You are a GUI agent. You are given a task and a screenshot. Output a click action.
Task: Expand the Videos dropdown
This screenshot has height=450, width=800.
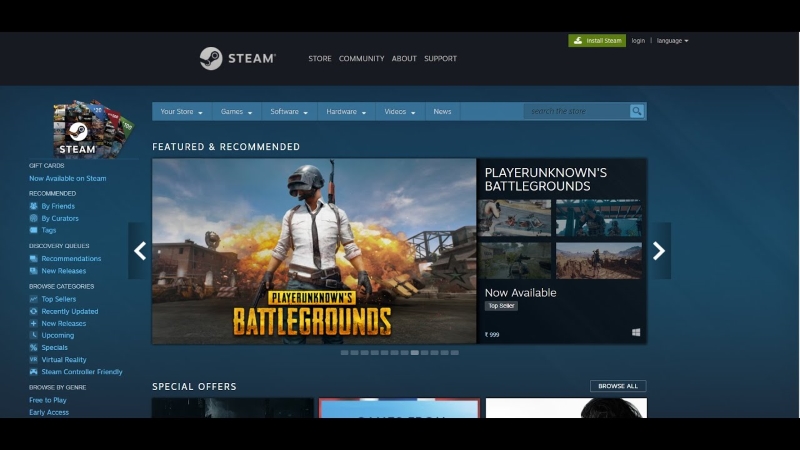[x=399, y=111]
